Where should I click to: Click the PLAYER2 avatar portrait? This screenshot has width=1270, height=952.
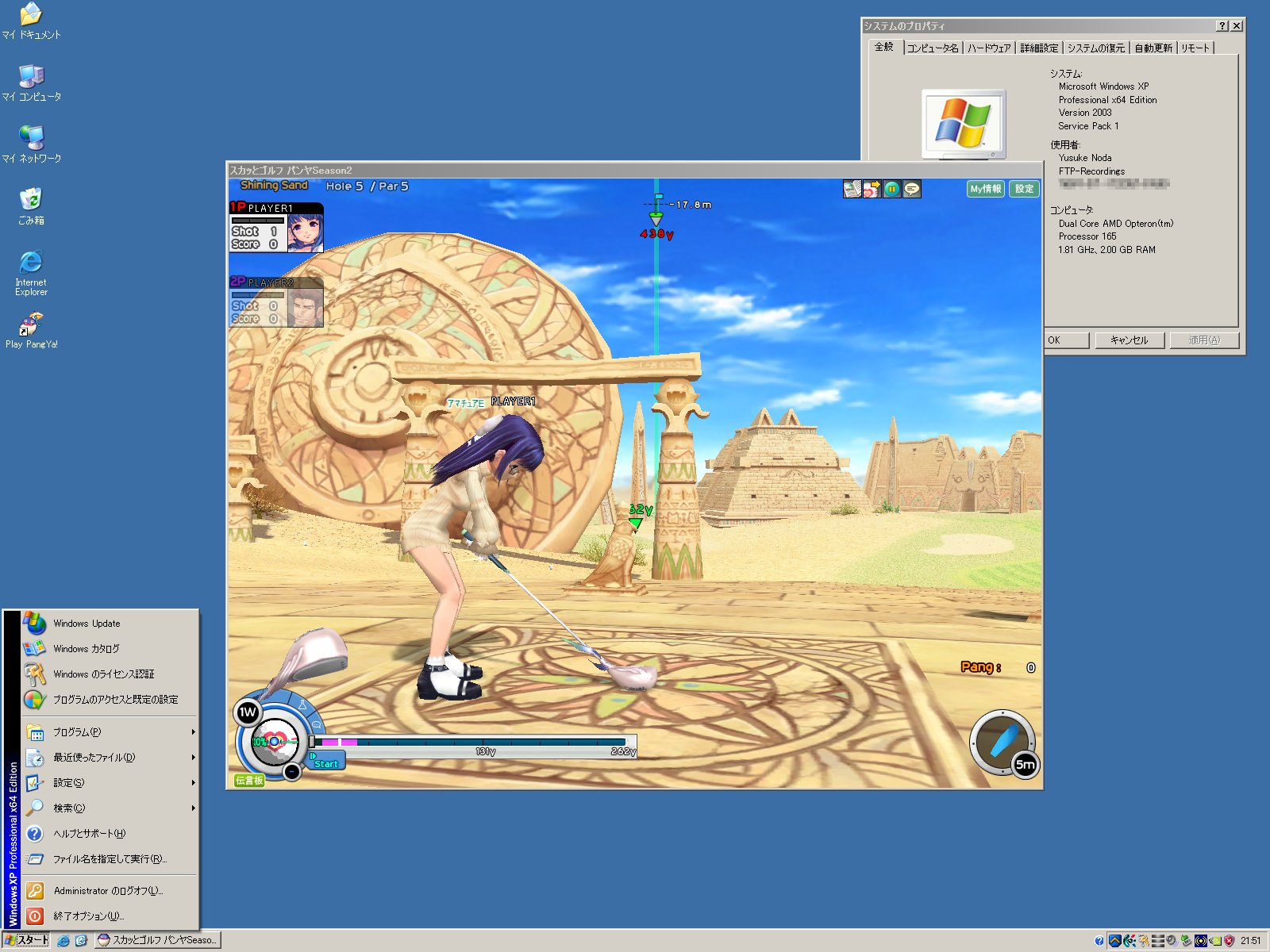pos(304,307)
